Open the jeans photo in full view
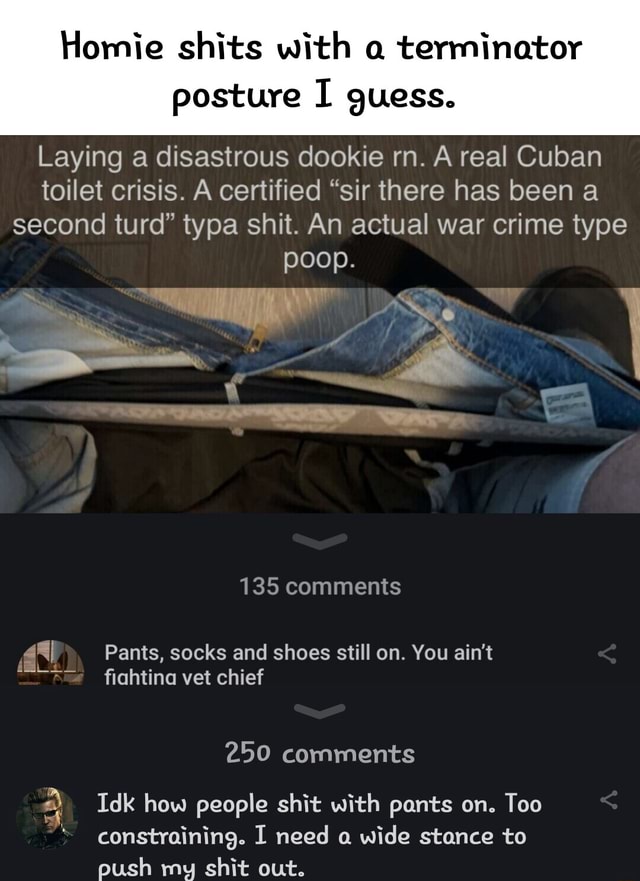This screenshot has height=881, width=640. (x=320, y=324)
